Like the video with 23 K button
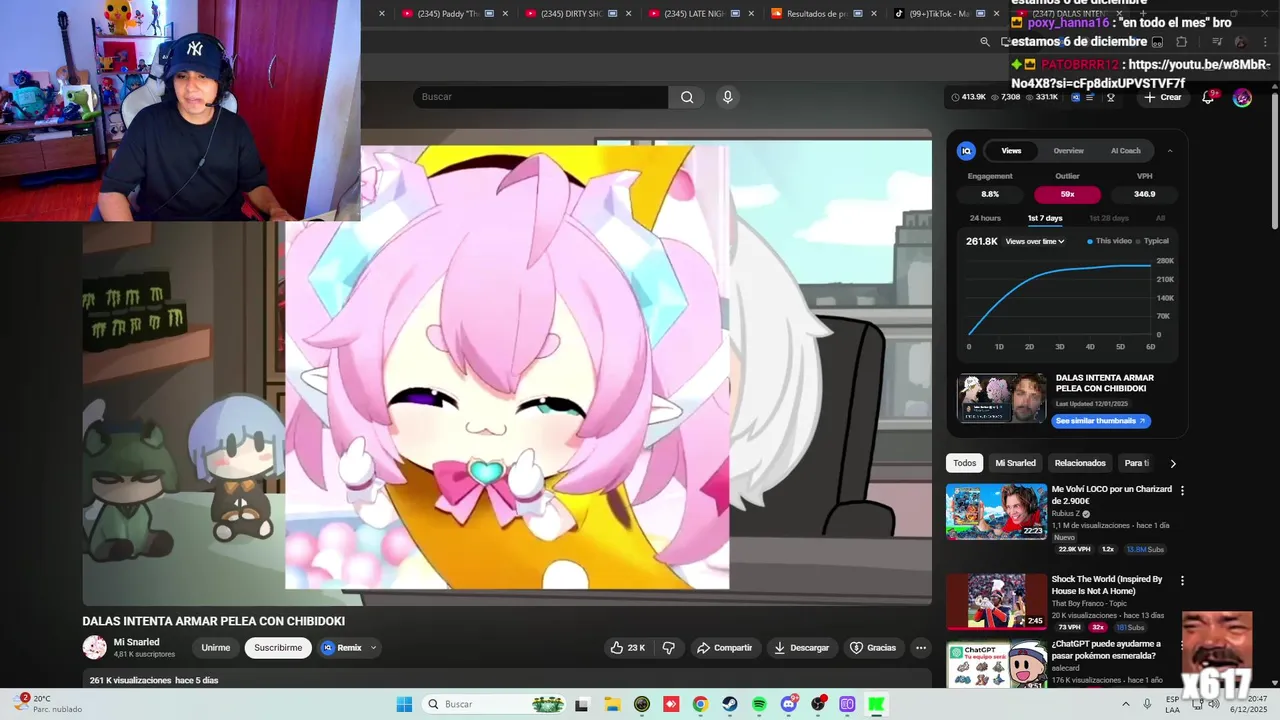 627,648
